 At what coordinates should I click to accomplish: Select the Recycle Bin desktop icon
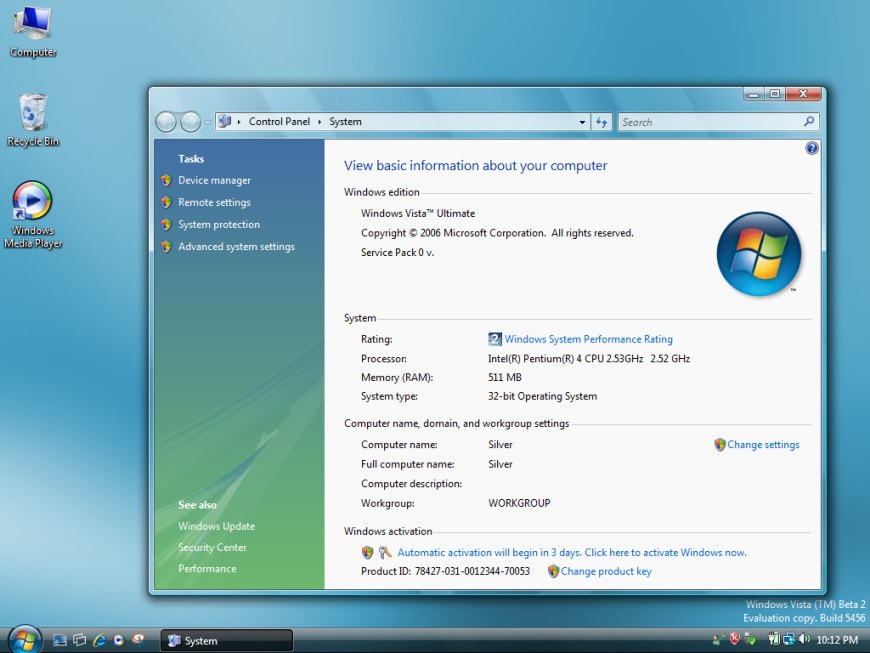point(33,120)
